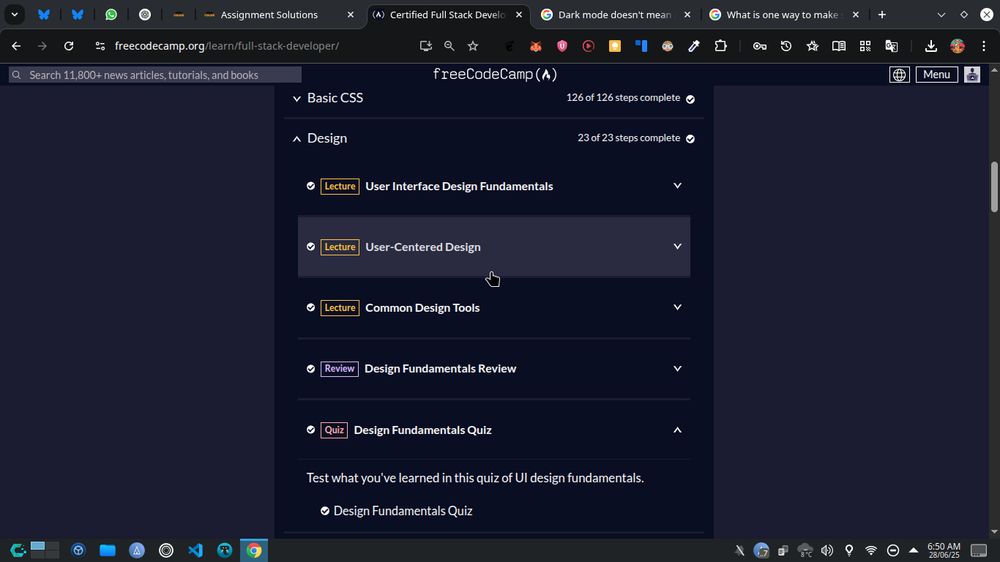Screen dimensions: 1000x562
Task: Expand Design Fundamentals Review chevron
Action: 677,368
